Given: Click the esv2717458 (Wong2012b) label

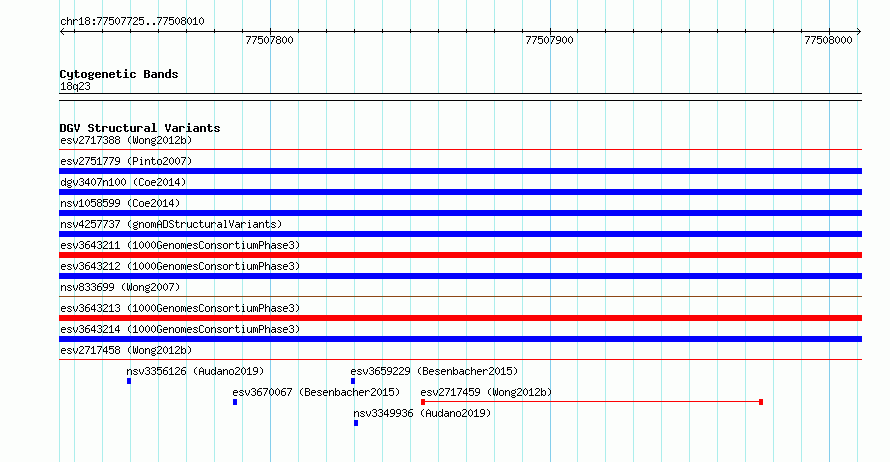Looking at the screenshot, I should coord(126,350).
